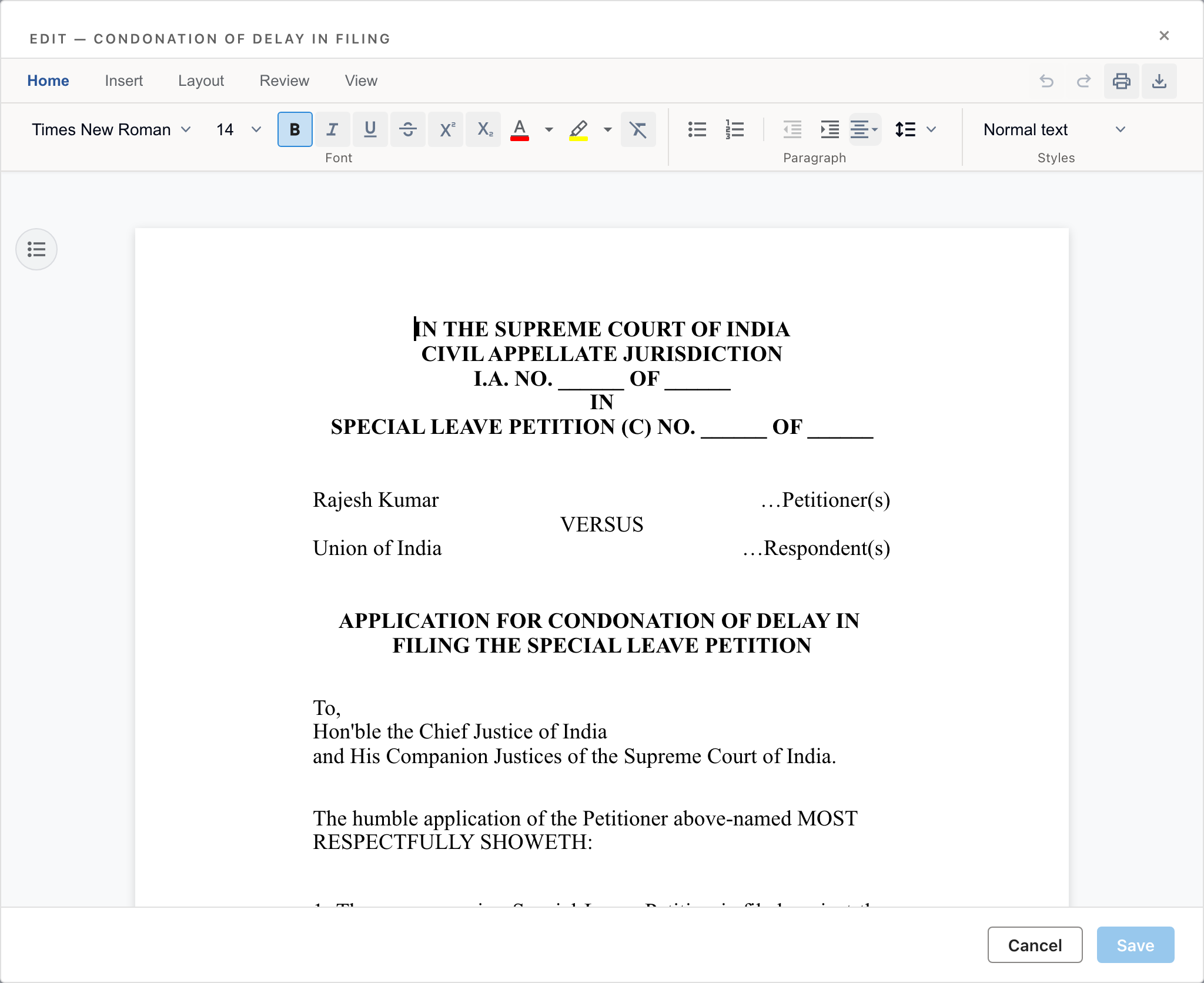1204x983 pixels.
Task: Toggle underline formatting
Action: [x=370, y=129]
